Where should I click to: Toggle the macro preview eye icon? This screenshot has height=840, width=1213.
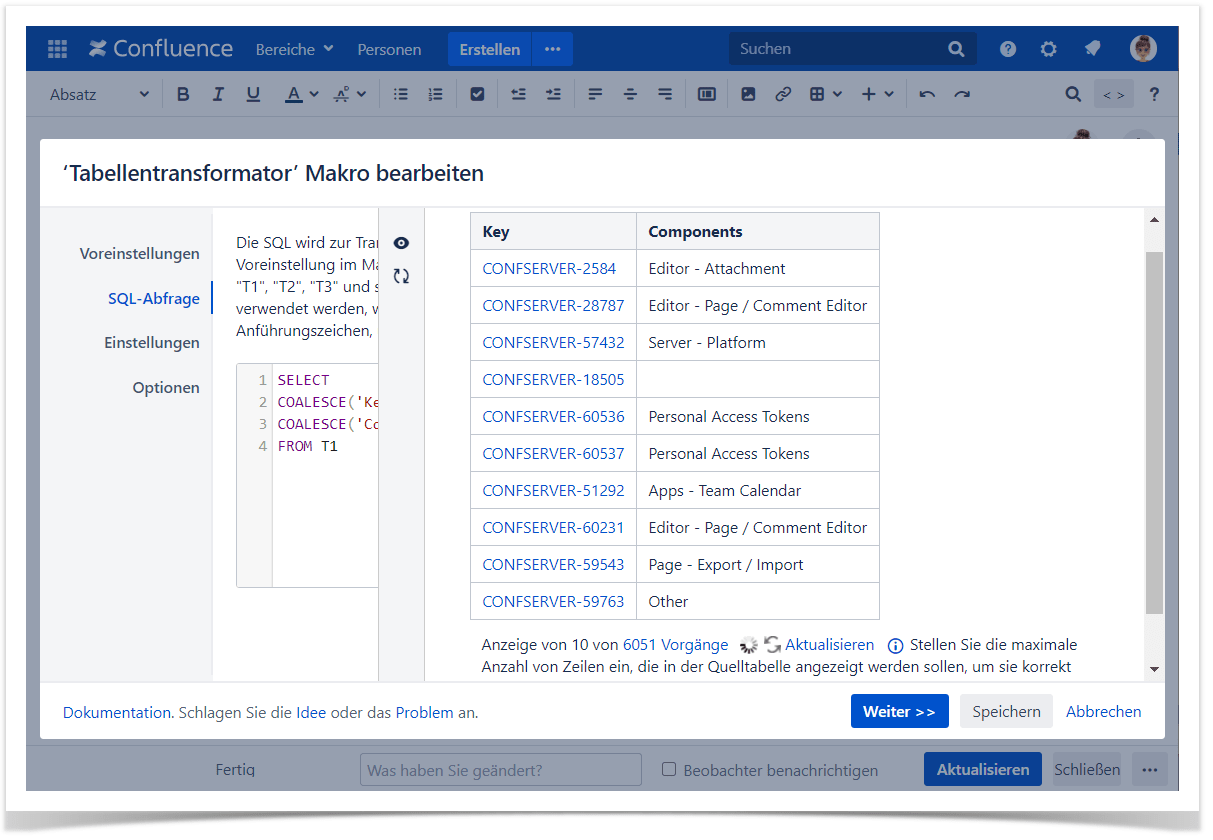click(x=401, y=243)
